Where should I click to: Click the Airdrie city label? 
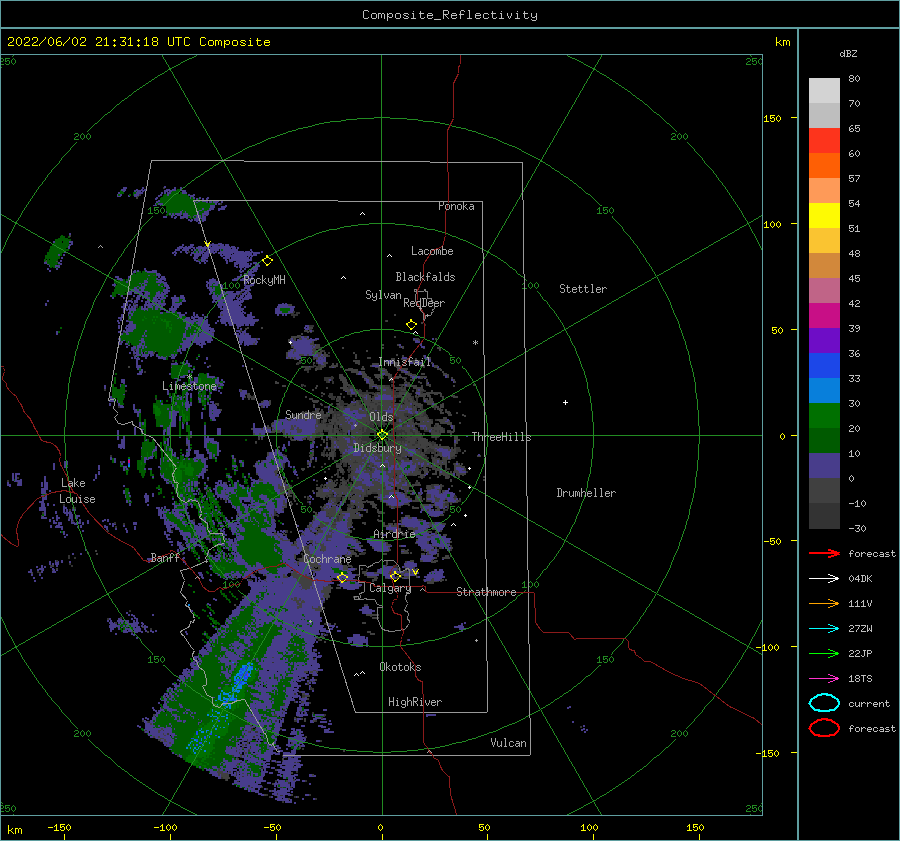(x=394, y=534)
